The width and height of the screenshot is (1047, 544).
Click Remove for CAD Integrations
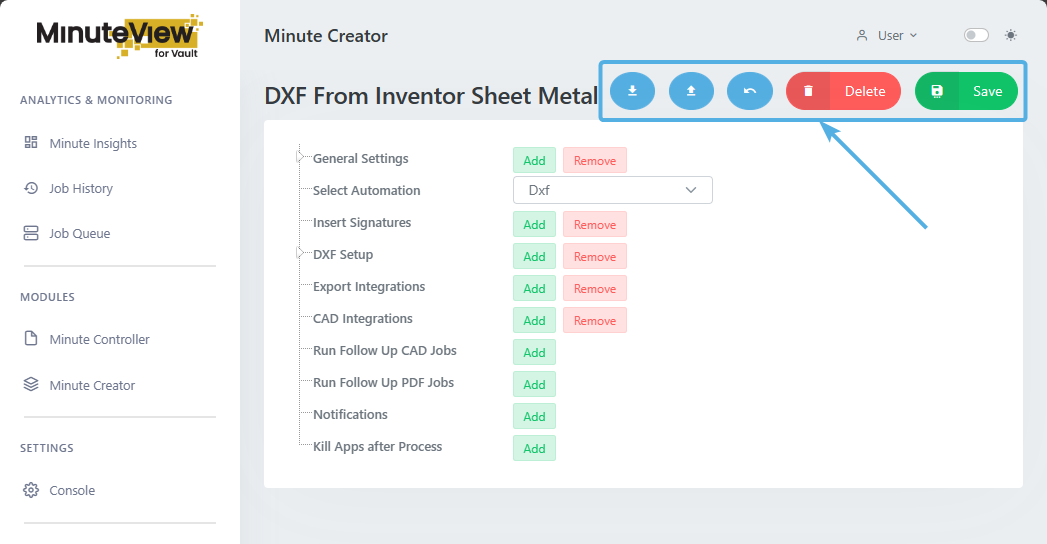pyautogui.click(x=594, y=320)
